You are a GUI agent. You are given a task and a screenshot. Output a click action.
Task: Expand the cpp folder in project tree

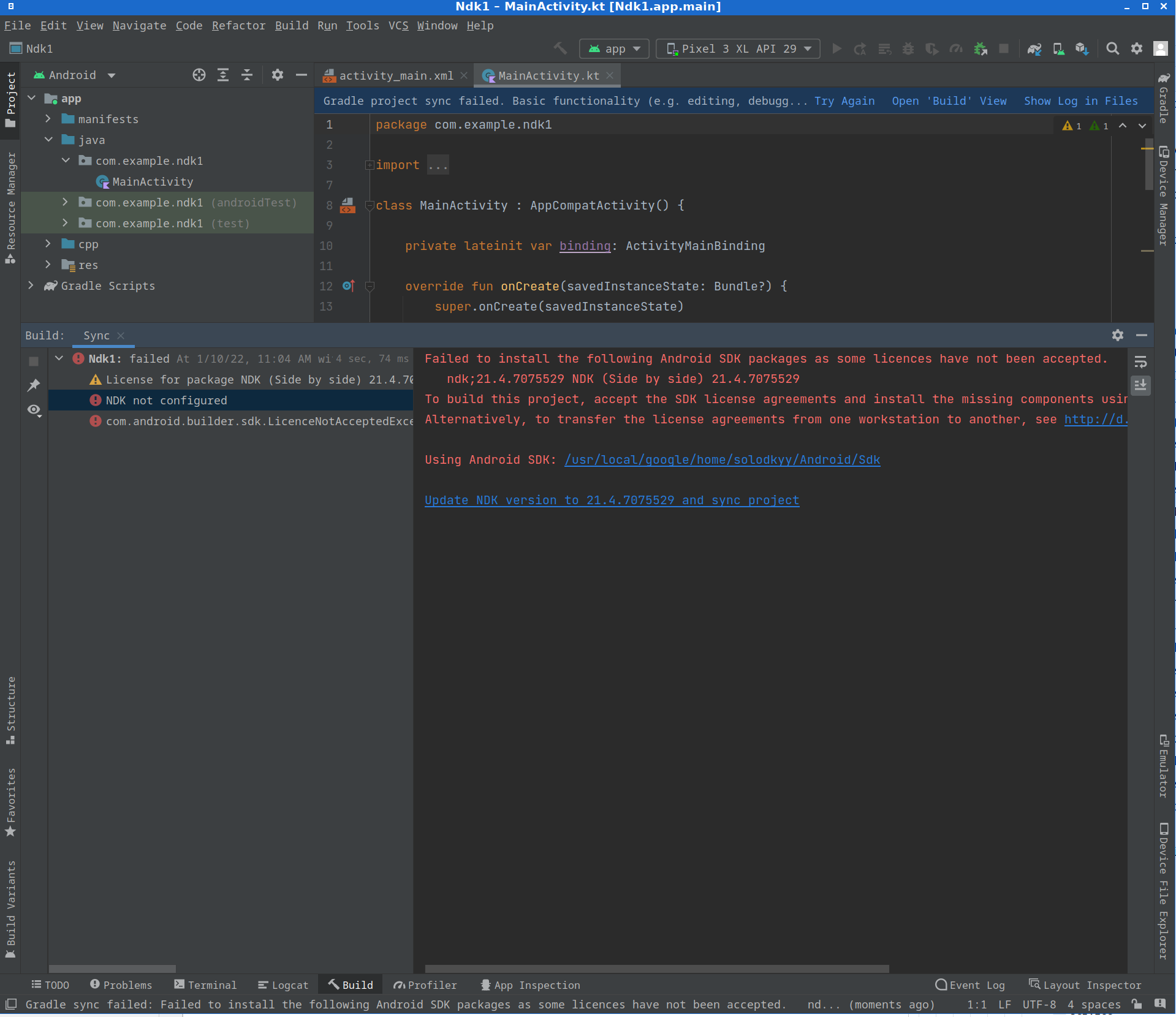[x=48, y=244]
